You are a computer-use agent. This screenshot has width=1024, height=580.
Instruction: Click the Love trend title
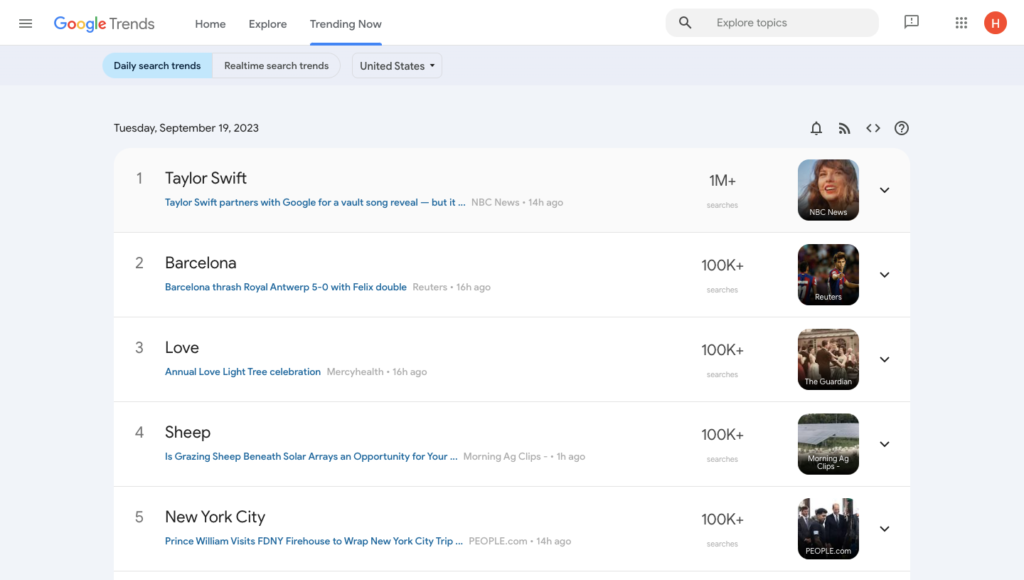point(182,347)
